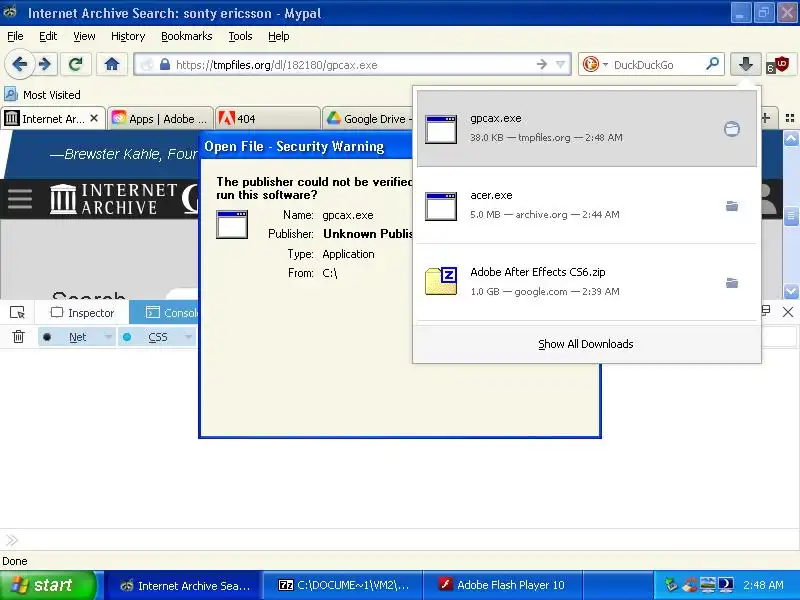Click the Safely Remove Hardware tray icon
Screen dimensions: 800x600
tap(672, 585)
